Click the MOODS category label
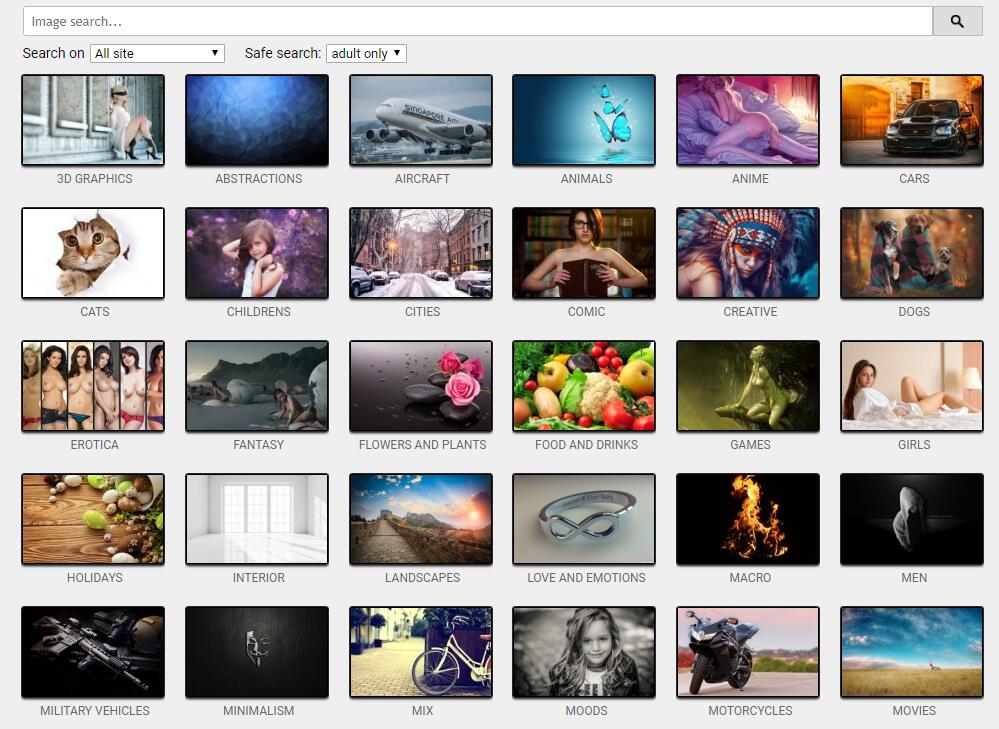 [x=586, y=711]
